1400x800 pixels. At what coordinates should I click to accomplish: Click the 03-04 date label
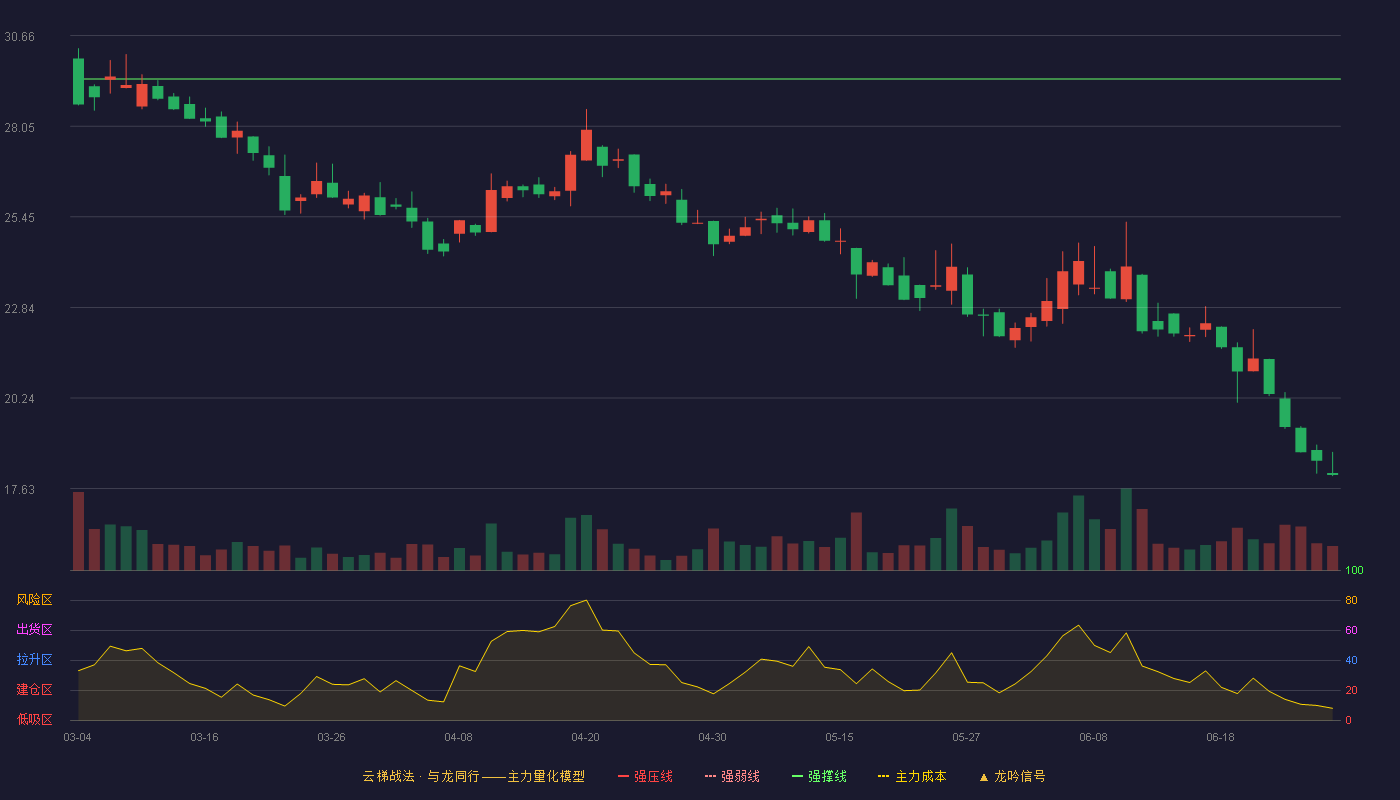click(77, 737)
